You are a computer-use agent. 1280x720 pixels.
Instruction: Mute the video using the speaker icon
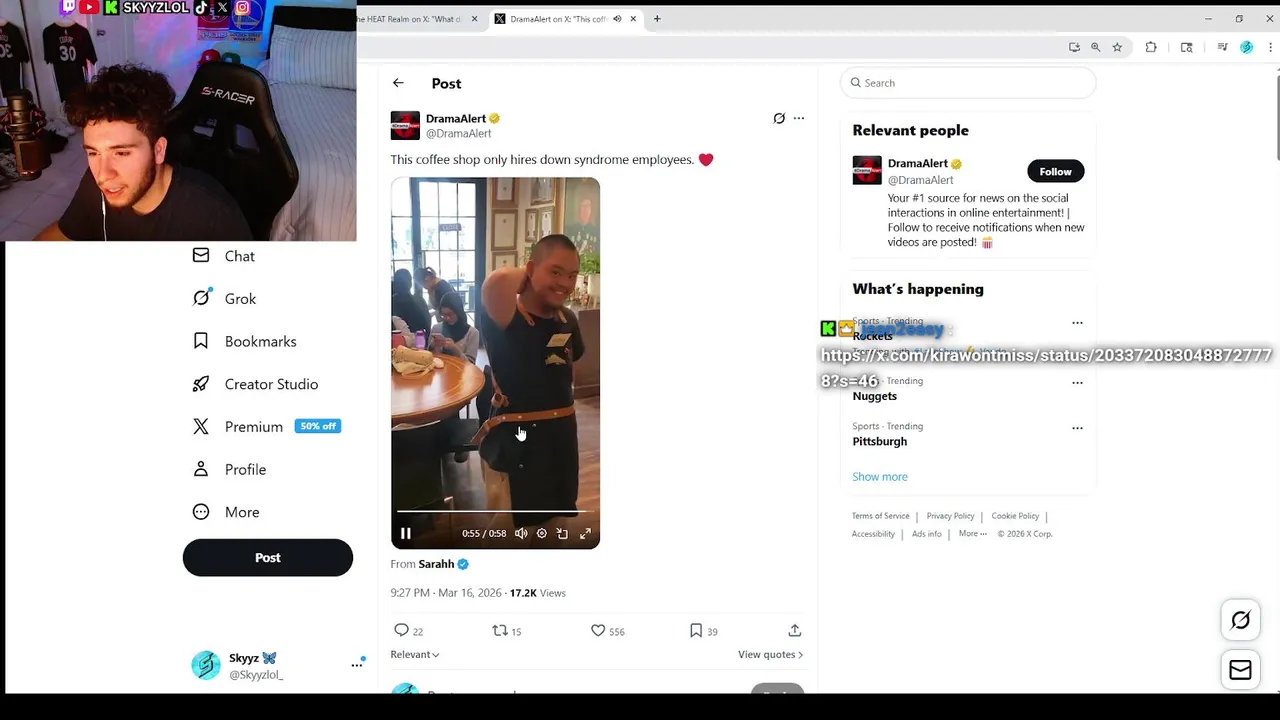click(x=521, y=534)
